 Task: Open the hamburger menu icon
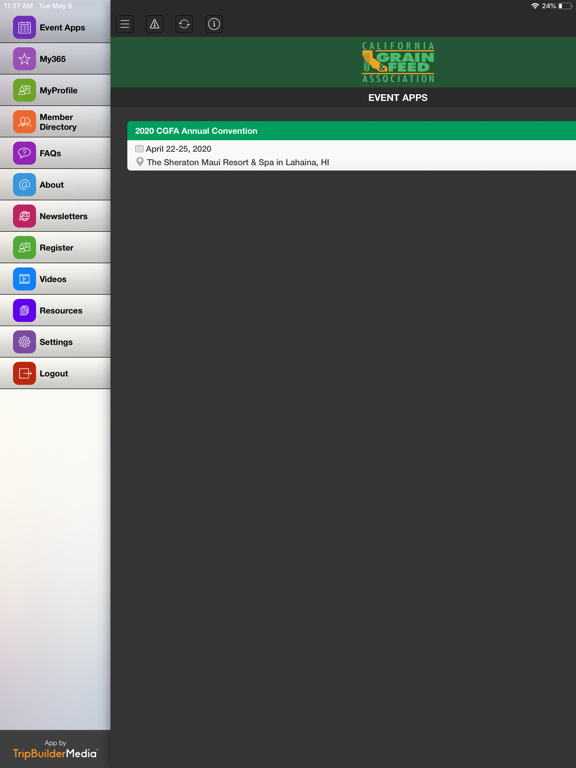click(x=125, y=24)
